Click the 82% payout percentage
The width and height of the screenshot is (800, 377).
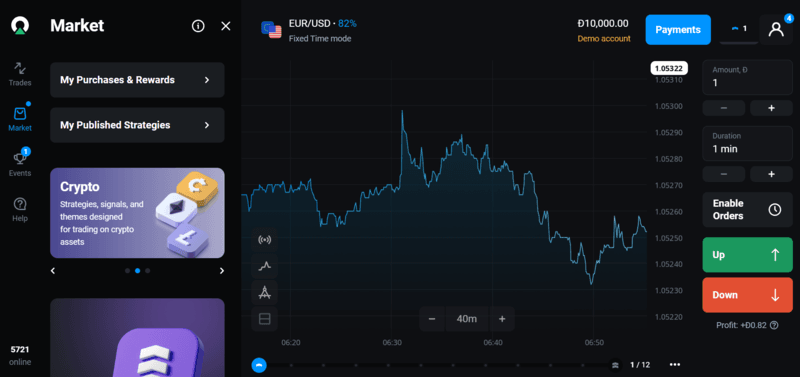click(x=347, y=23)
